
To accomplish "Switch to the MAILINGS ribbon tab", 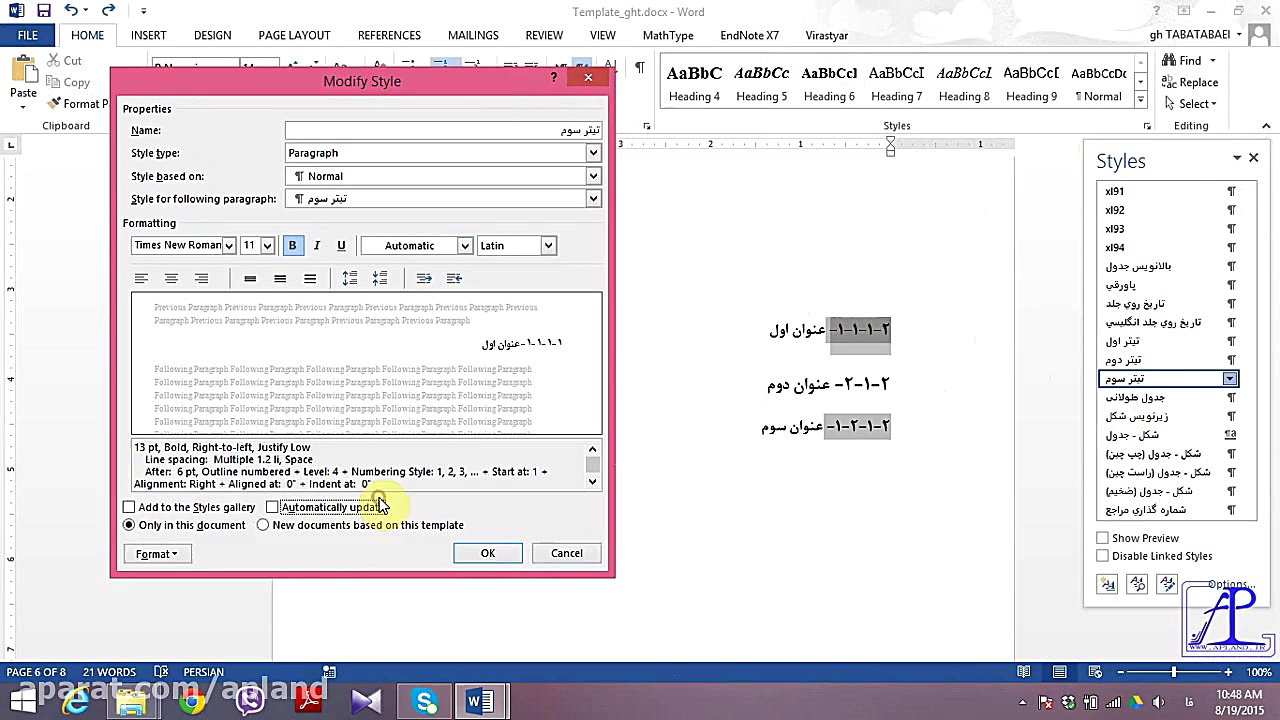I will tap(473, 35).
